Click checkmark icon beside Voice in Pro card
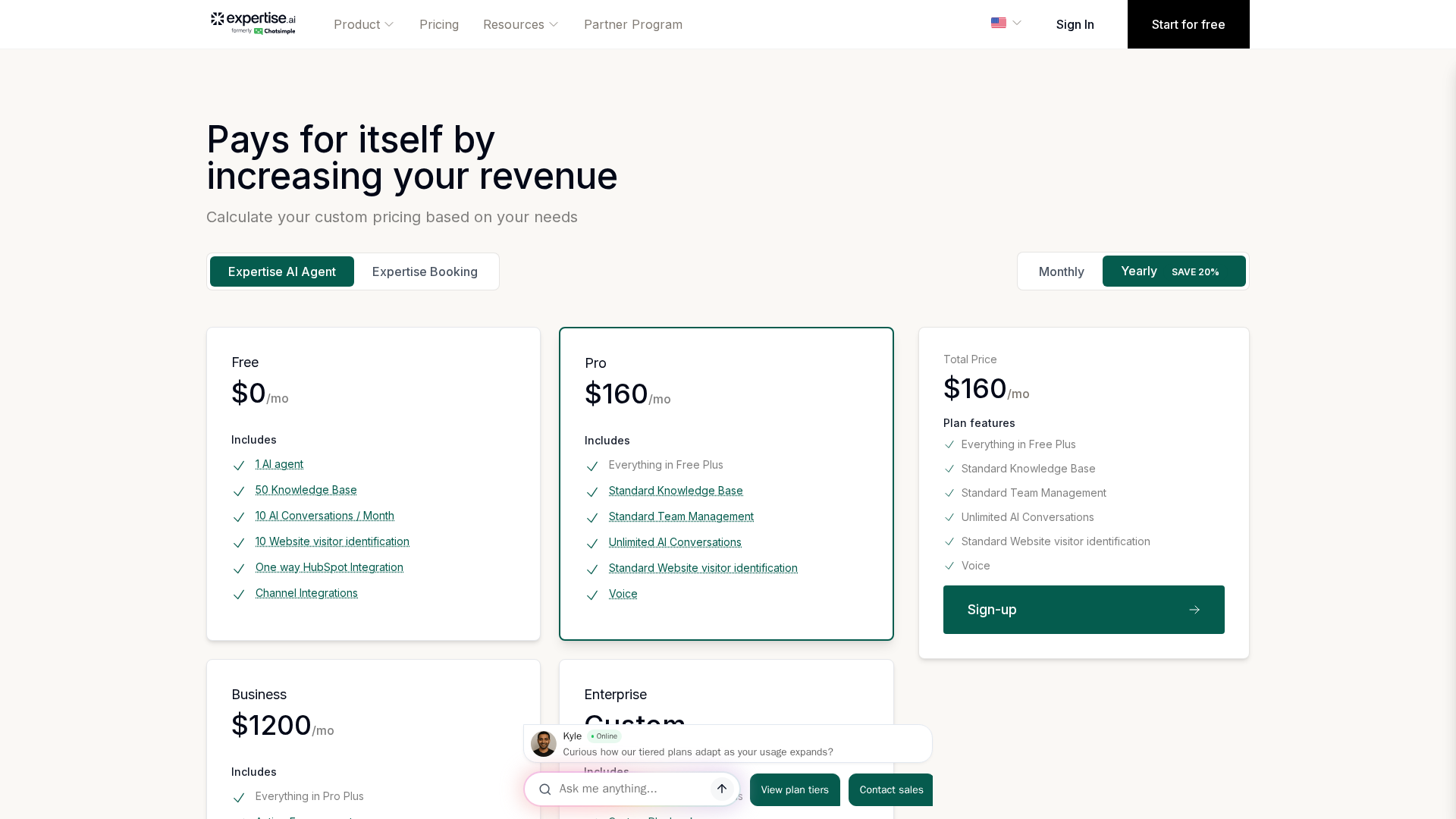Viewport: 1456px width, 819px height. pyautogui.click(x=592, y=595)
